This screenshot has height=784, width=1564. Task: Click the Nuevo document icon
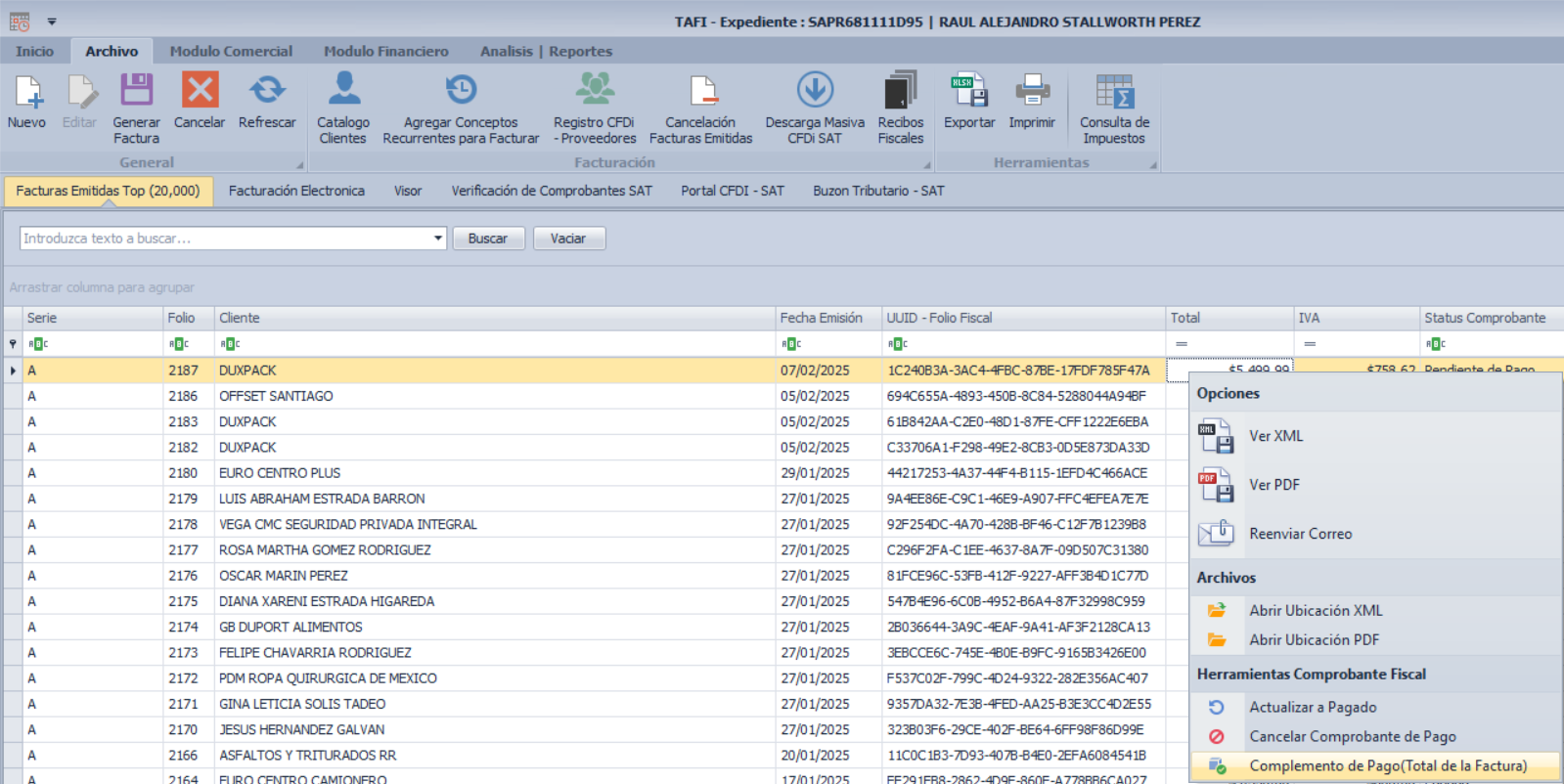coord(26,92)
